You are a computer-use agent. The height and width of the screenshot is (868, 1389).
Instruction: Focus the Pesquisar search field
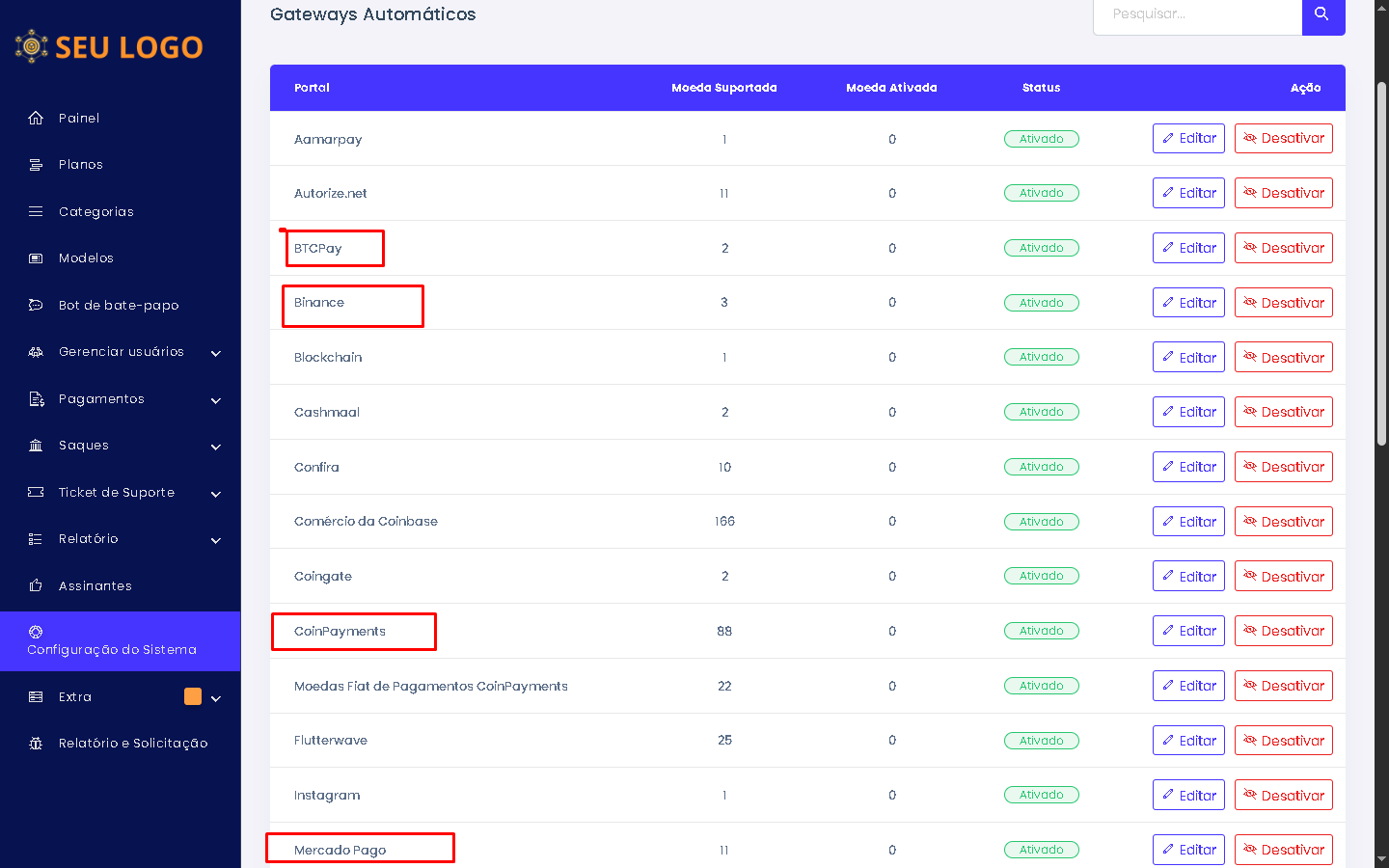point(1196,14)
